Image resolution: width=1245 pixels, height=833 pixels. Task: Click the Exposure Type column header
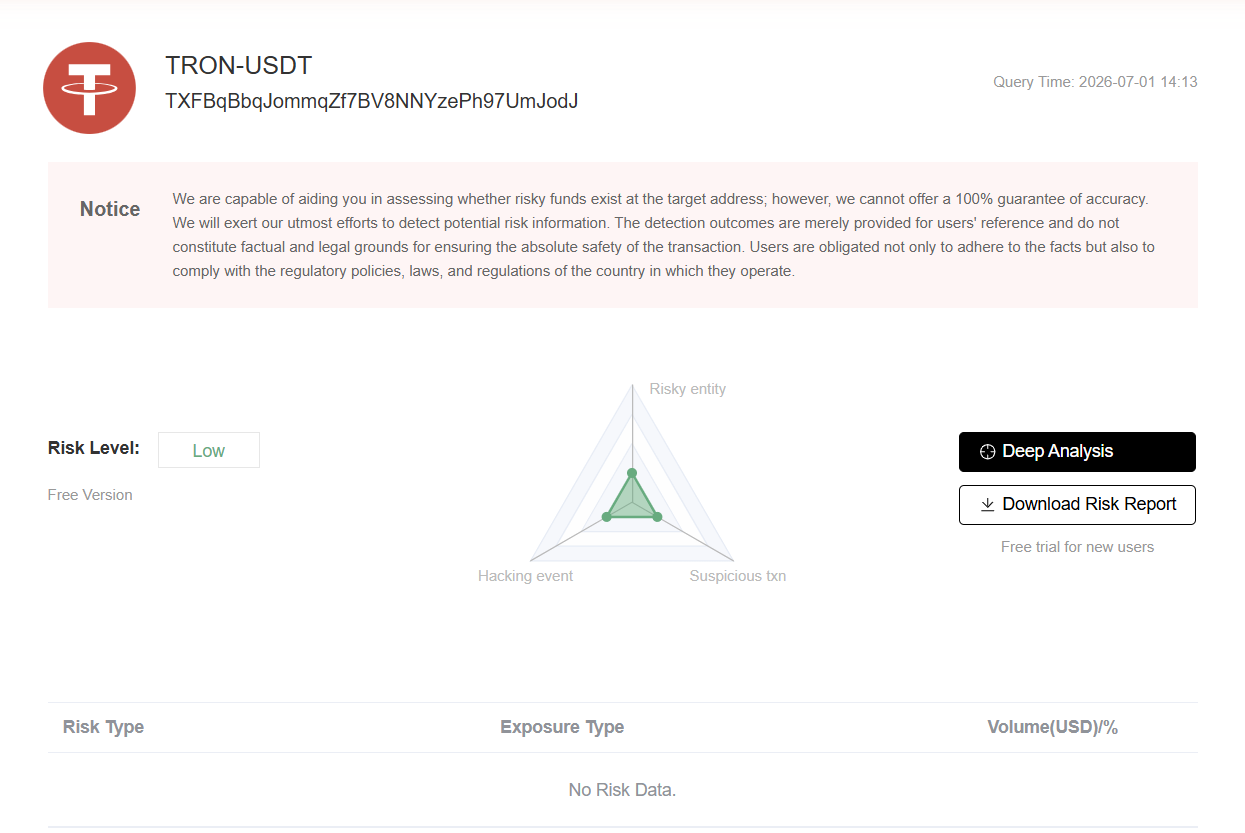(x=562, y=727)
